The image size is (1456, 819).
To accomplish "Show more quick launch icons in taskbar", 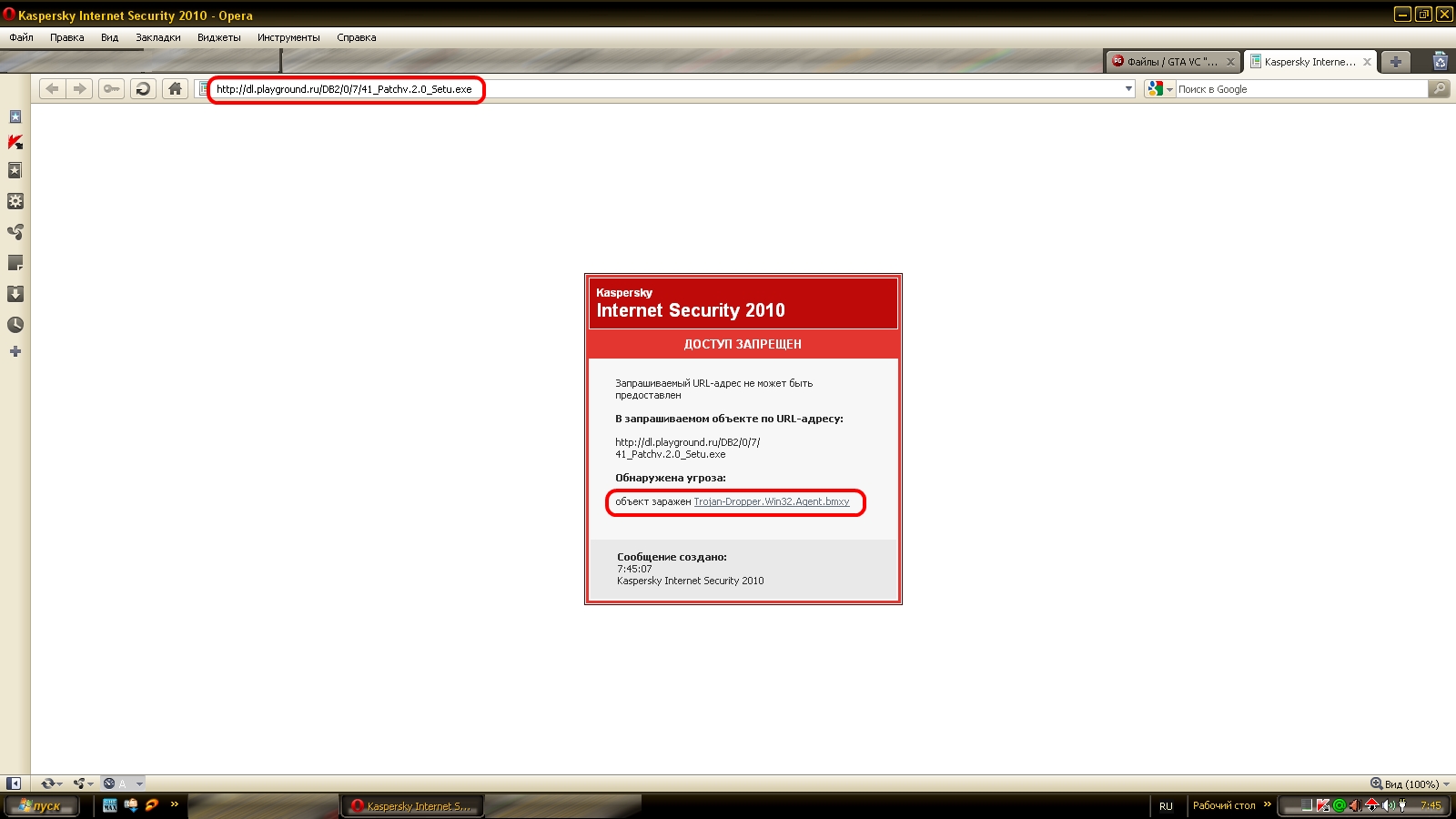I will point(175,804).
